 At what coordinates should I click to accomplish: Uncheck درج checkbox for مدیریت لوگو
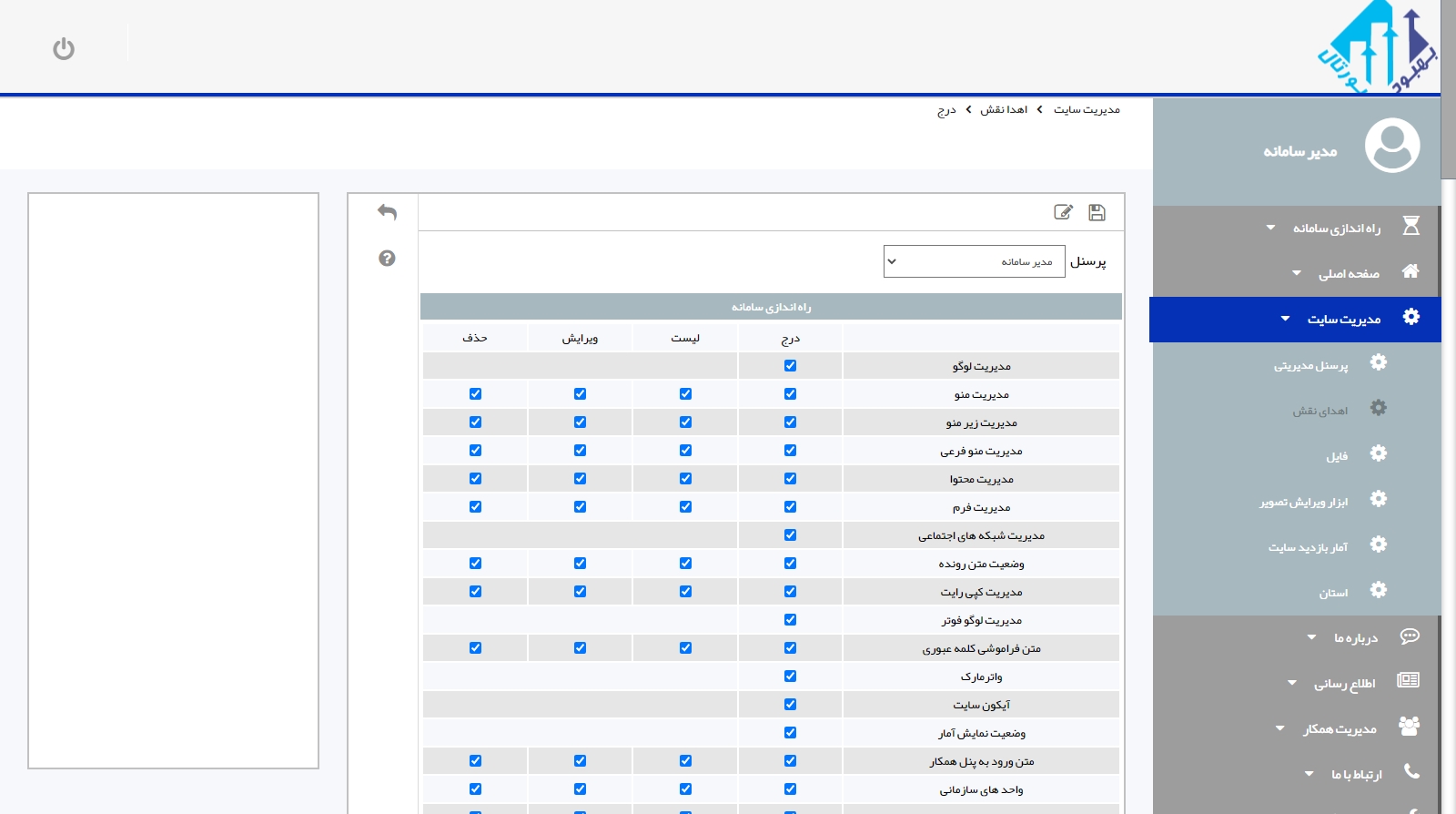790,366
